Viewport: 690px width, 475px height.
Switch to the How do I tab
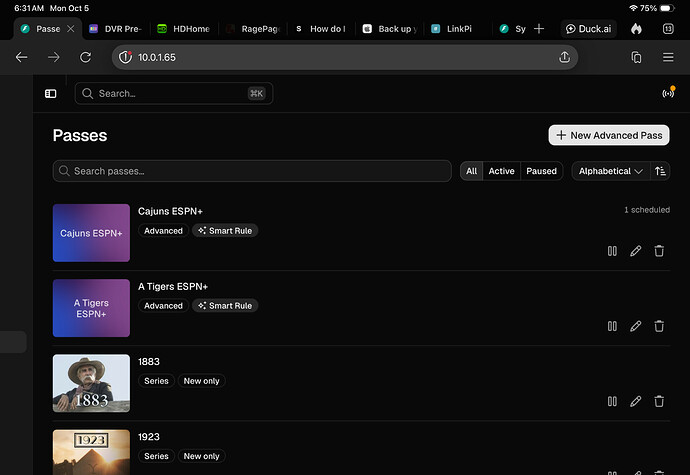click(320, 29)
